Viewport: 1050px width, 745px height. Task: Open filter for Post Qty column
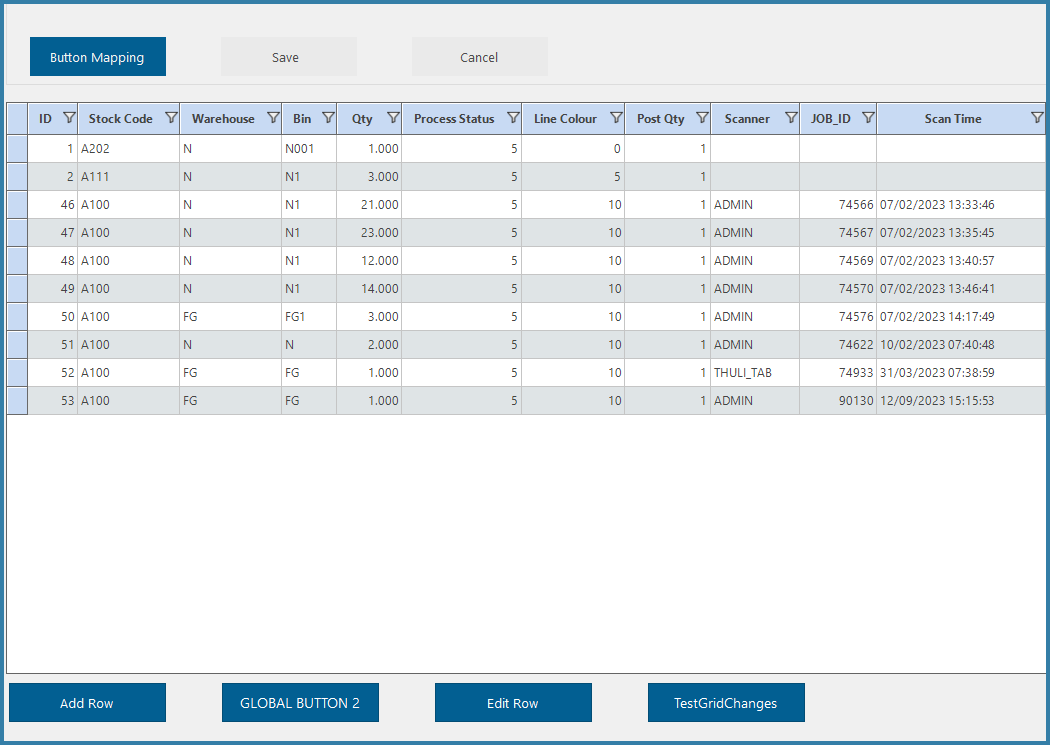702,118
